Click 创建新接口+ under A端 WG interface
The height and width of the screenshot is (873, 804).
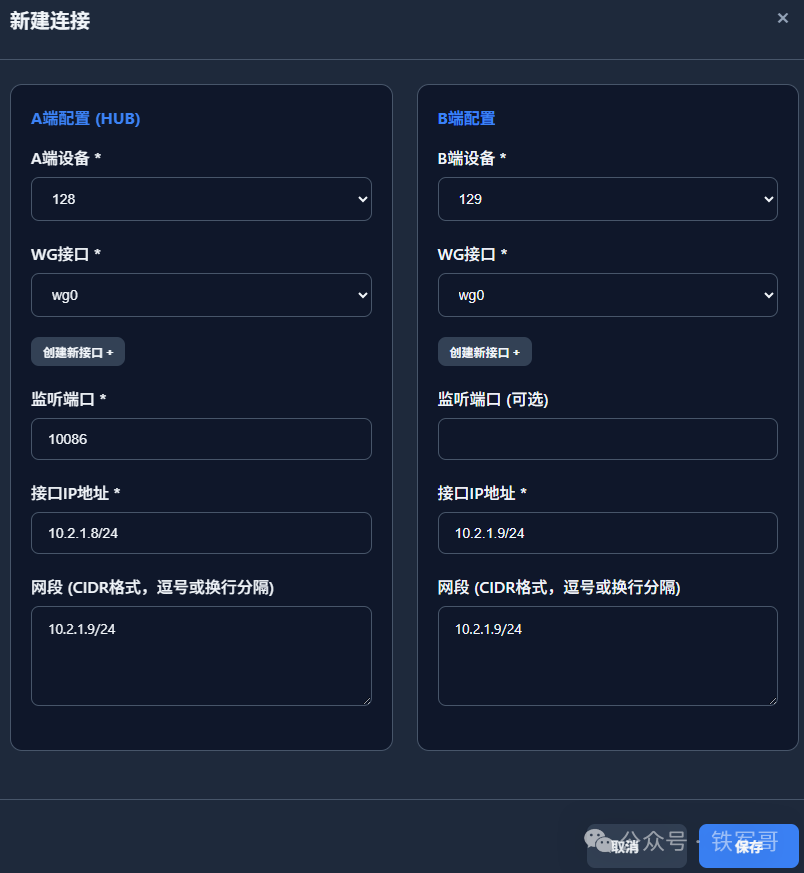77,351
